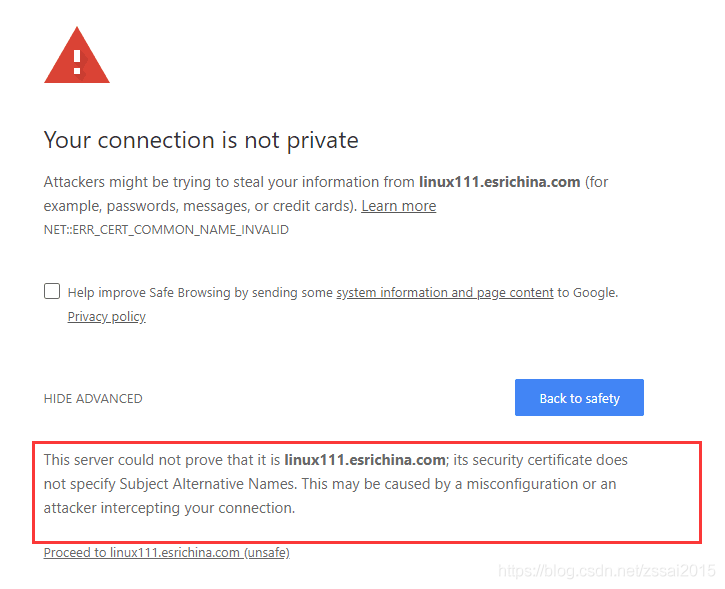Proceed to linux111.esrichina.com (unsafe)
Image resolution: width=725 pixels, height=589 pixels.
tap(166, 552)
